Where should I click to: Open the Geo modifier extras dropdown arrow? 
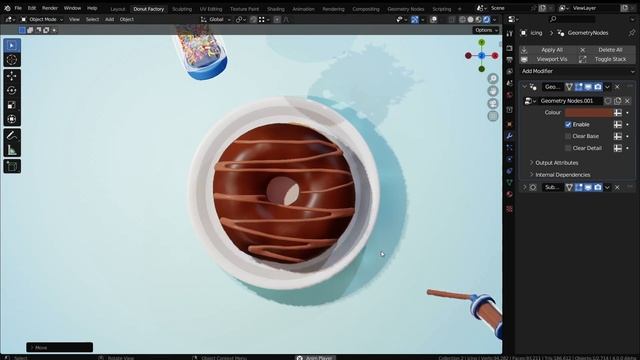[607, 87]
